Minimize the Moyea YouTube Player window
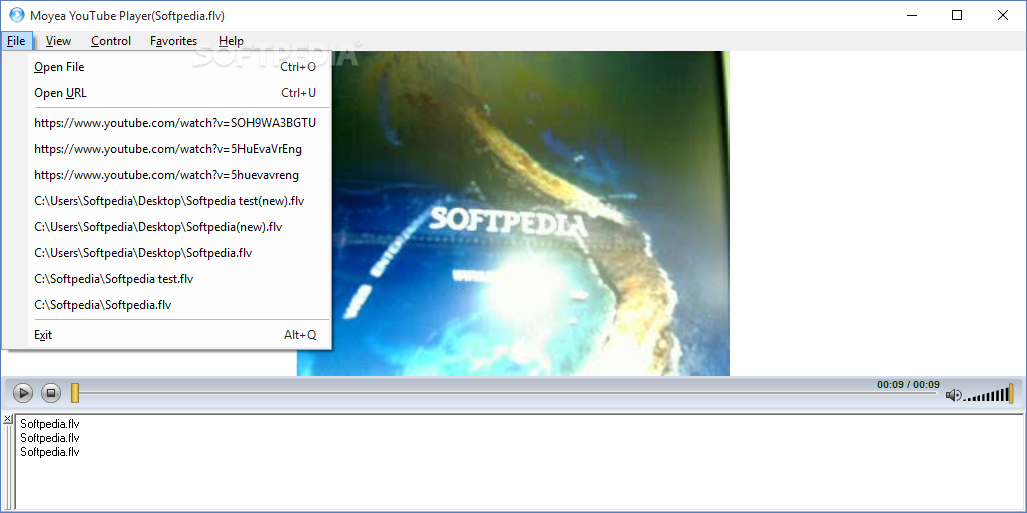1027x513 pixels. click(911, 15)
